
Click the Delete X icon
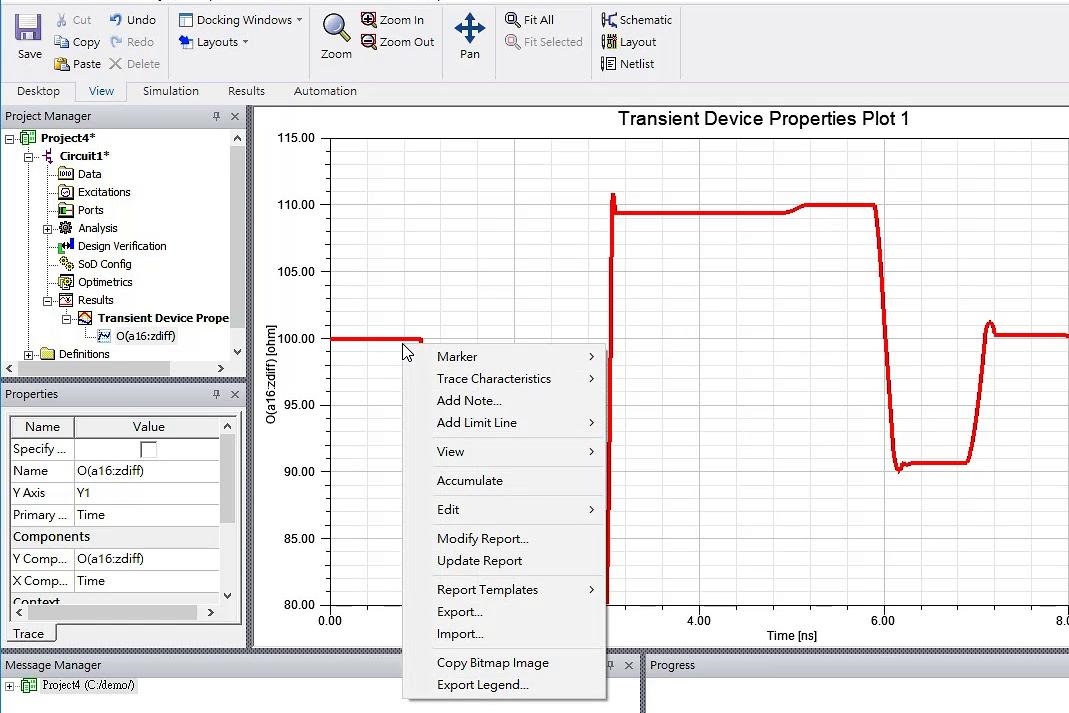pos(116,63)
